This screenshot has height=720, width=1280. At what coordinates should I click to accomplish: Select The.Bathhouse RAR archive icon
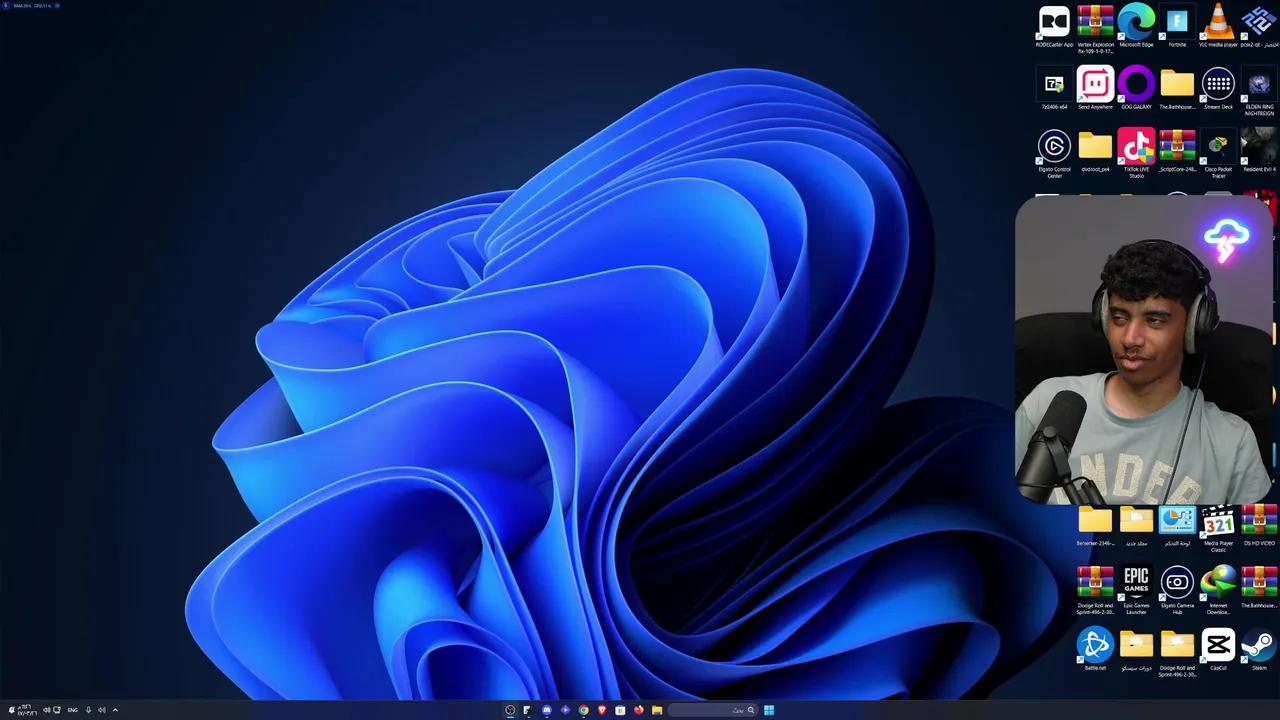[x=1259, y=587]
